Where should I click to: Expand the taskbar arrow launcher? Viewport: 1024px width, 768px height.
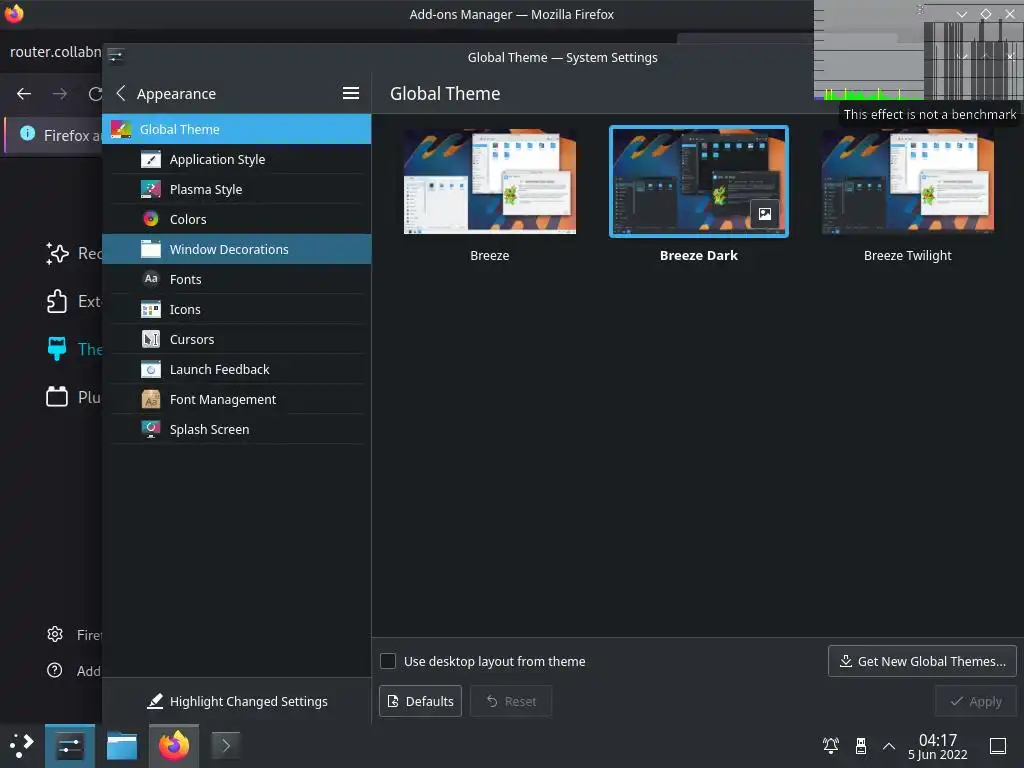[226, 746]
